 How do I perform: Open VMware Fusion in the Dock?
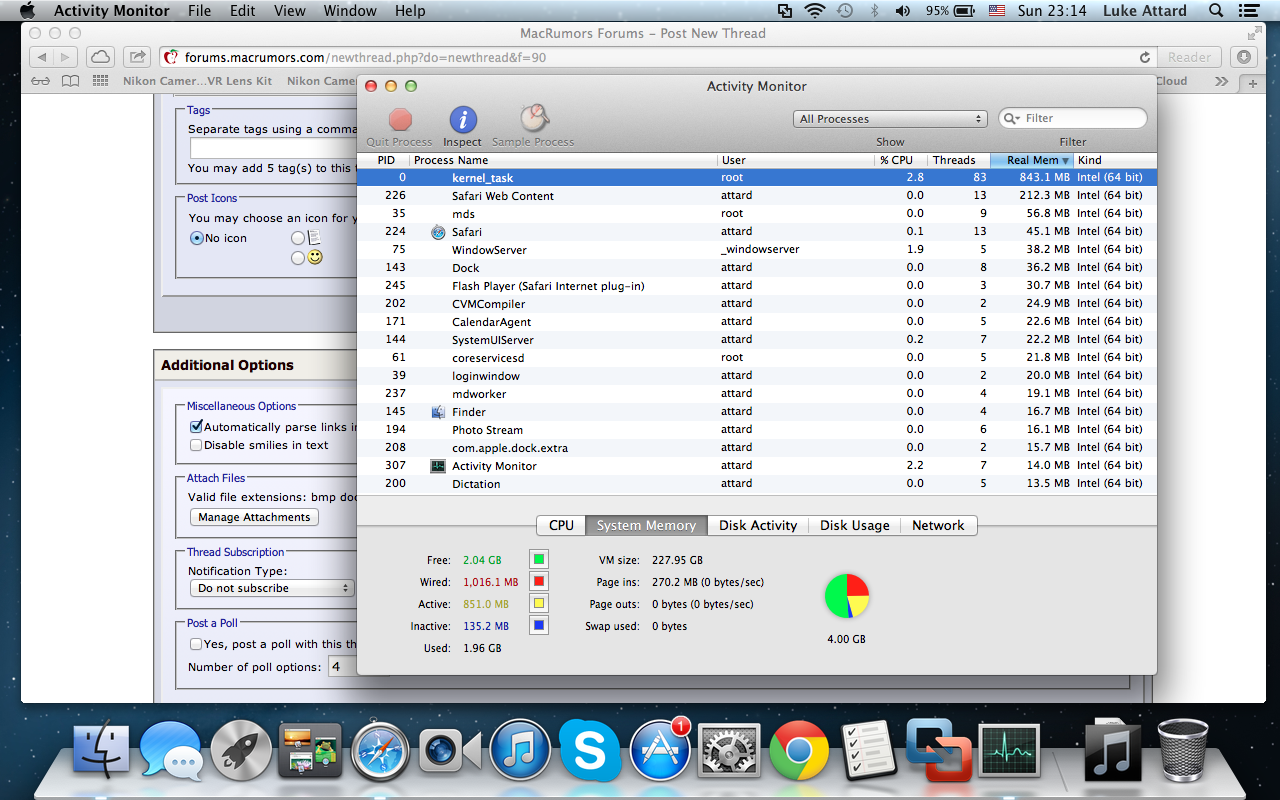pyautogui.click(x=938, y=750)
